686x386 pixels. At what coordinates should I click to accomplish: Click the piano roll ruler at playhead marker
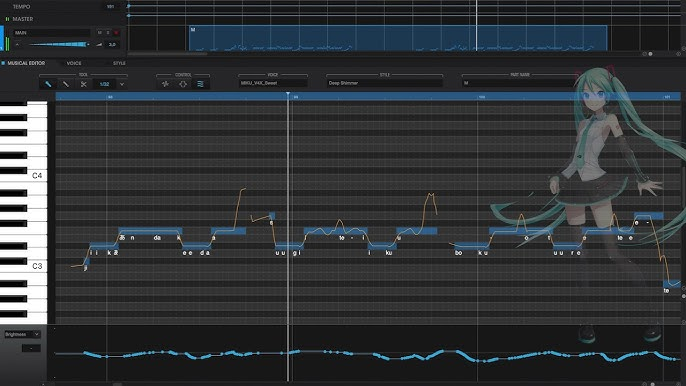(x=288, y=96)
